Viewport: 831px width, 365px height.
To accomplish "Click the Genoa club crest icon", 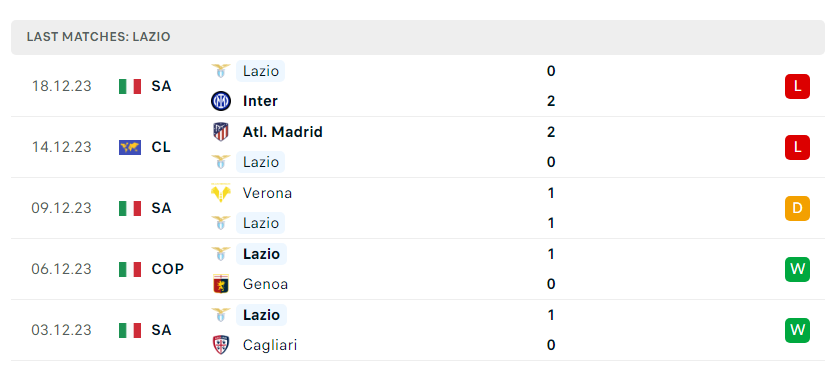I will pos(220,284).
